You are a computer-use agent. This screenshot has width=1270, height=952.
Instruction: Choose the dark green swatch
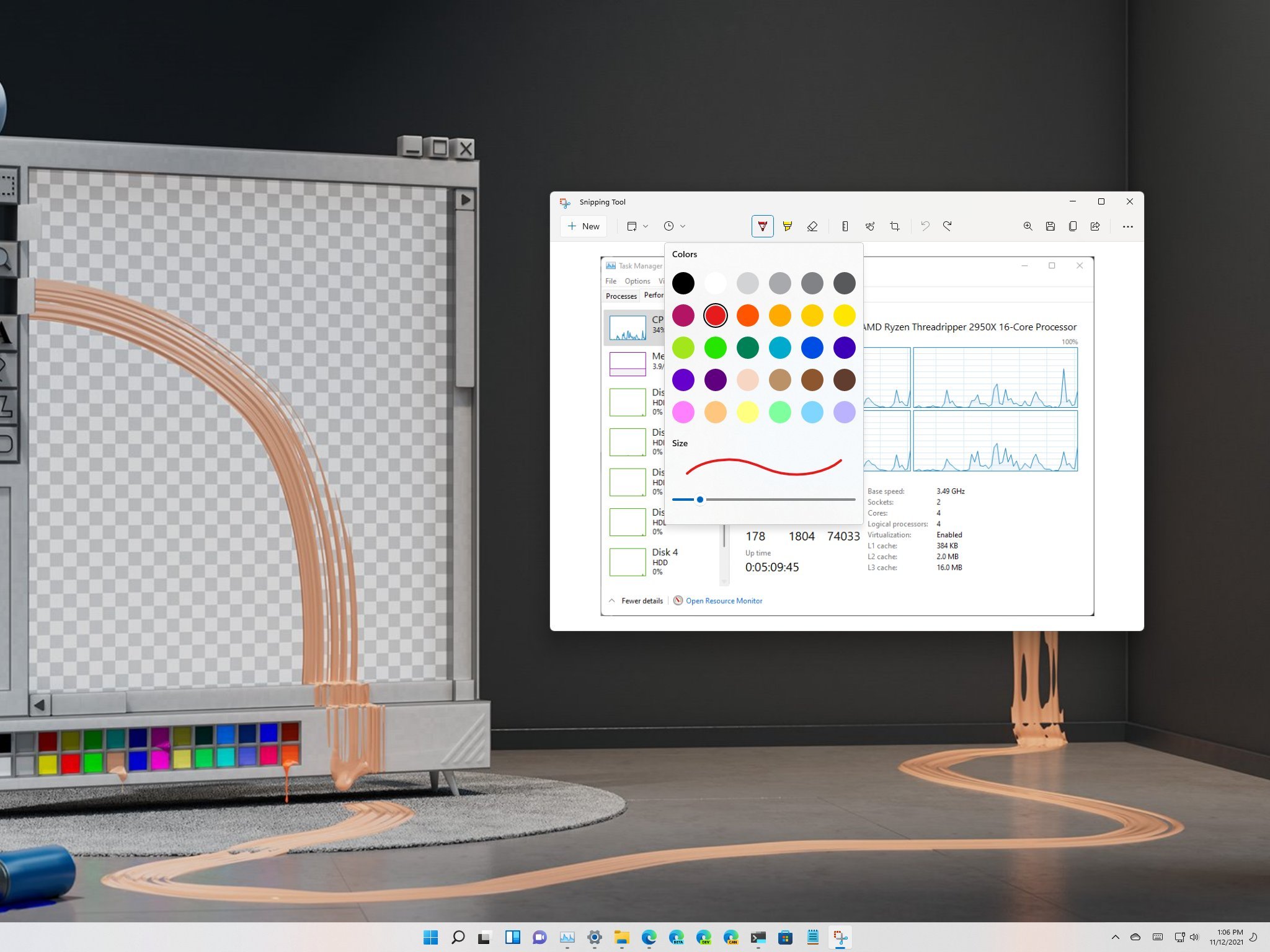[x=747, y=348]
